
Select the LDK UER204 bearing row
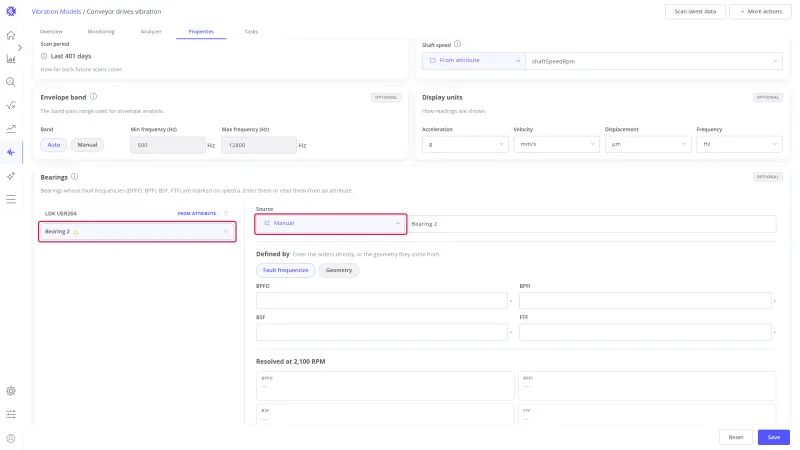(137, 213)
